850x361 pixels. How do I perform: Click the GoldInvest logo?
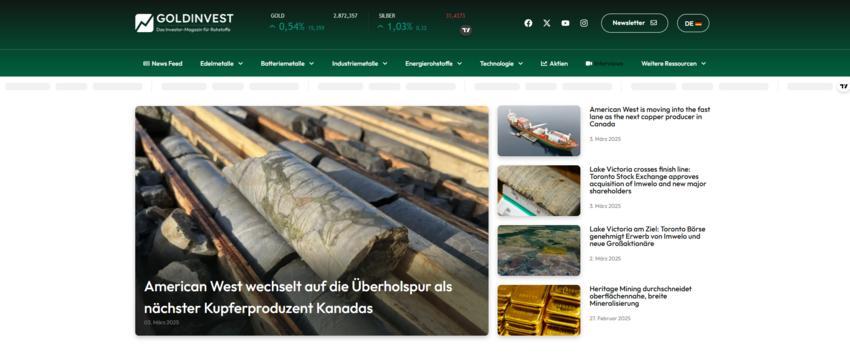coord(184,23)
